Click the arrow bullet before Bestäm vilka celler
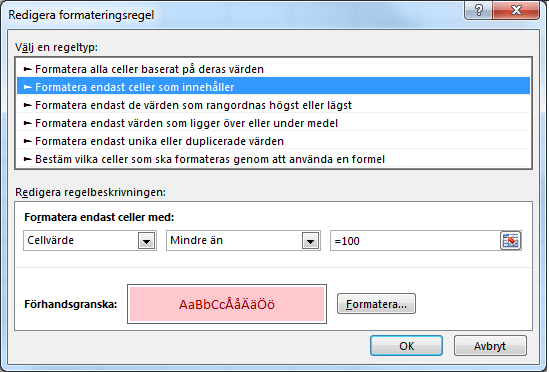Viewport: 549px width, 372px height. click(x=28, y=159)
